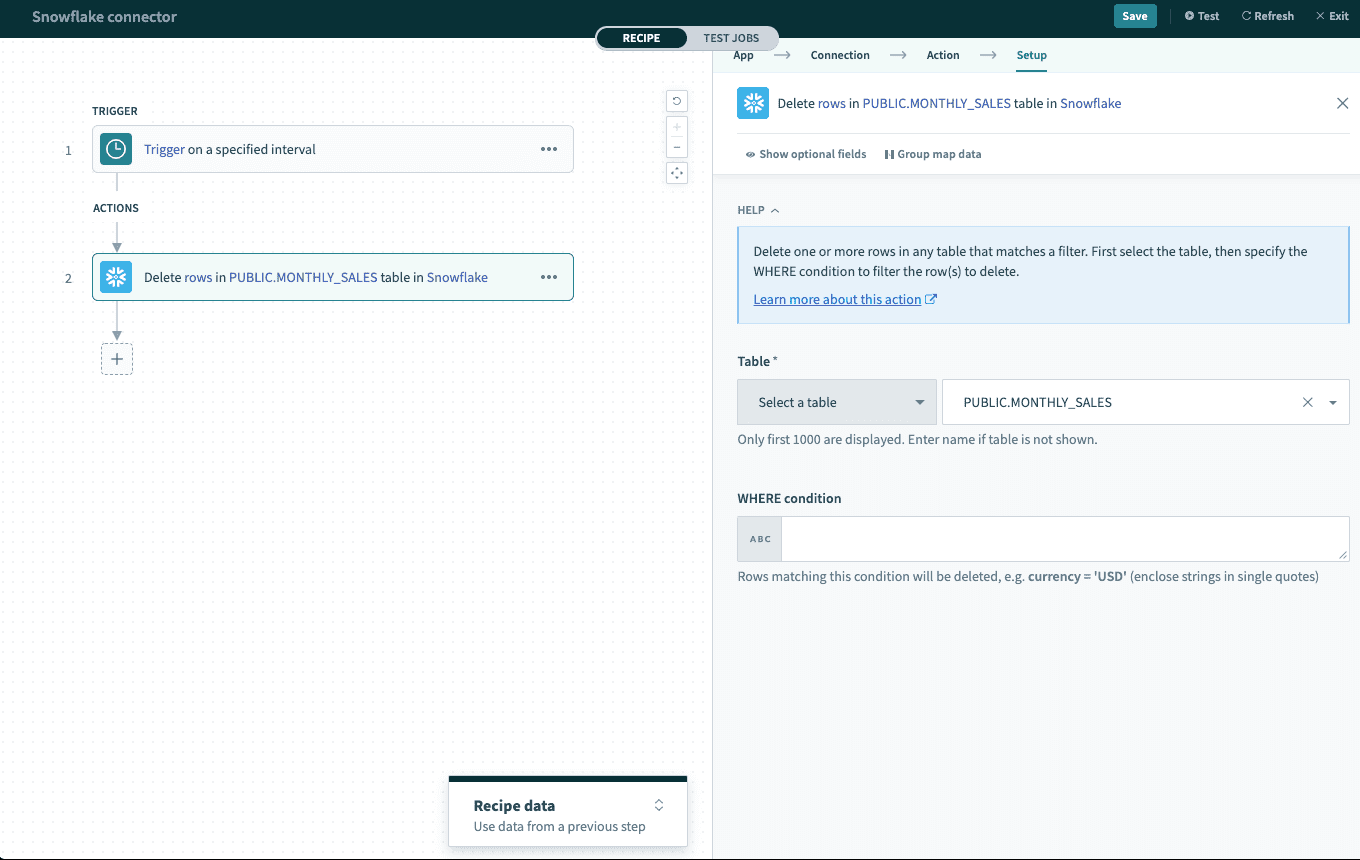The image size is (1360, 860).
Task: Click the Snowflake icon in step 2
Action: 116,277
